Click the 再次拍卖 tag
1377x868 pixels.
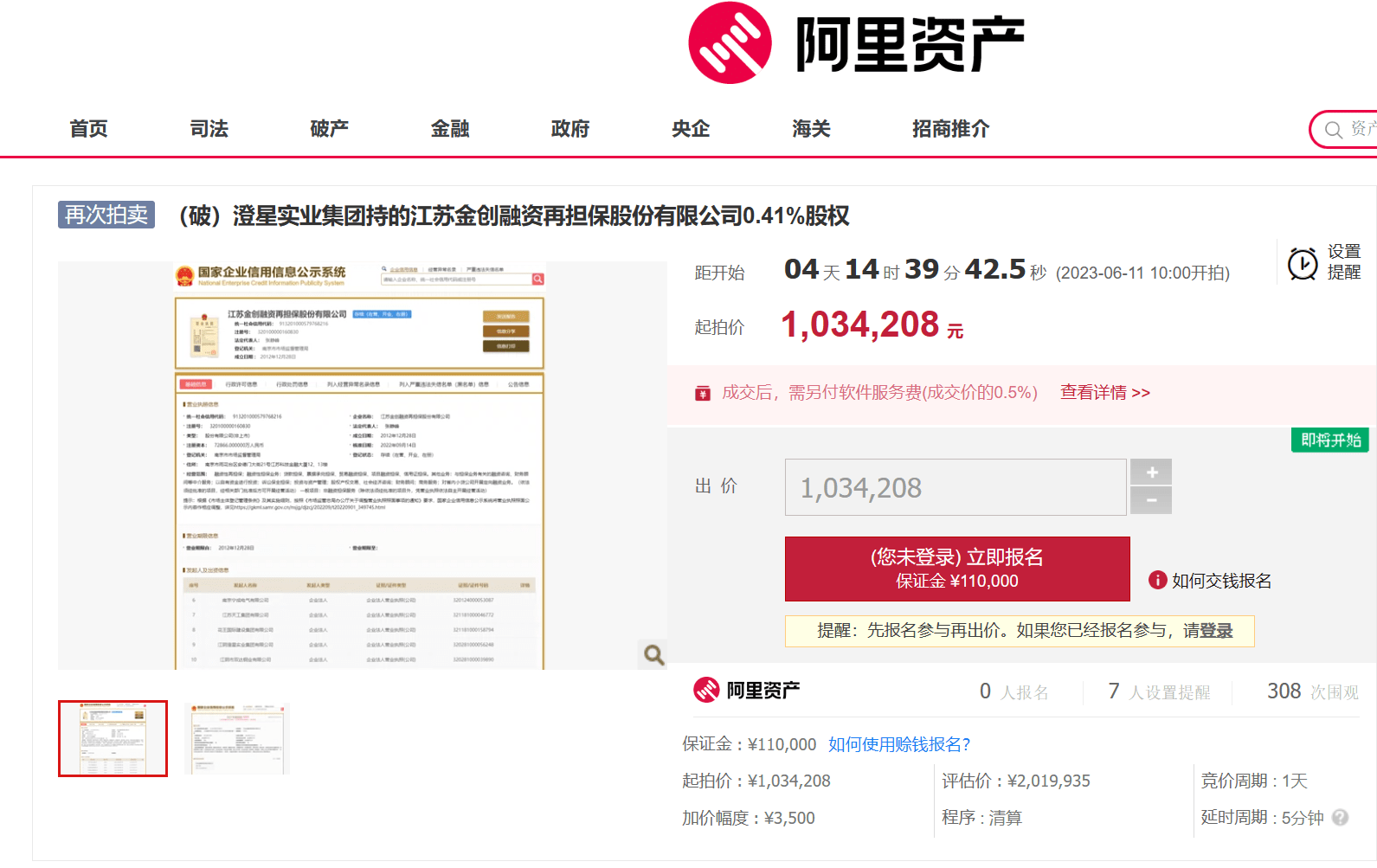point(106,215)
